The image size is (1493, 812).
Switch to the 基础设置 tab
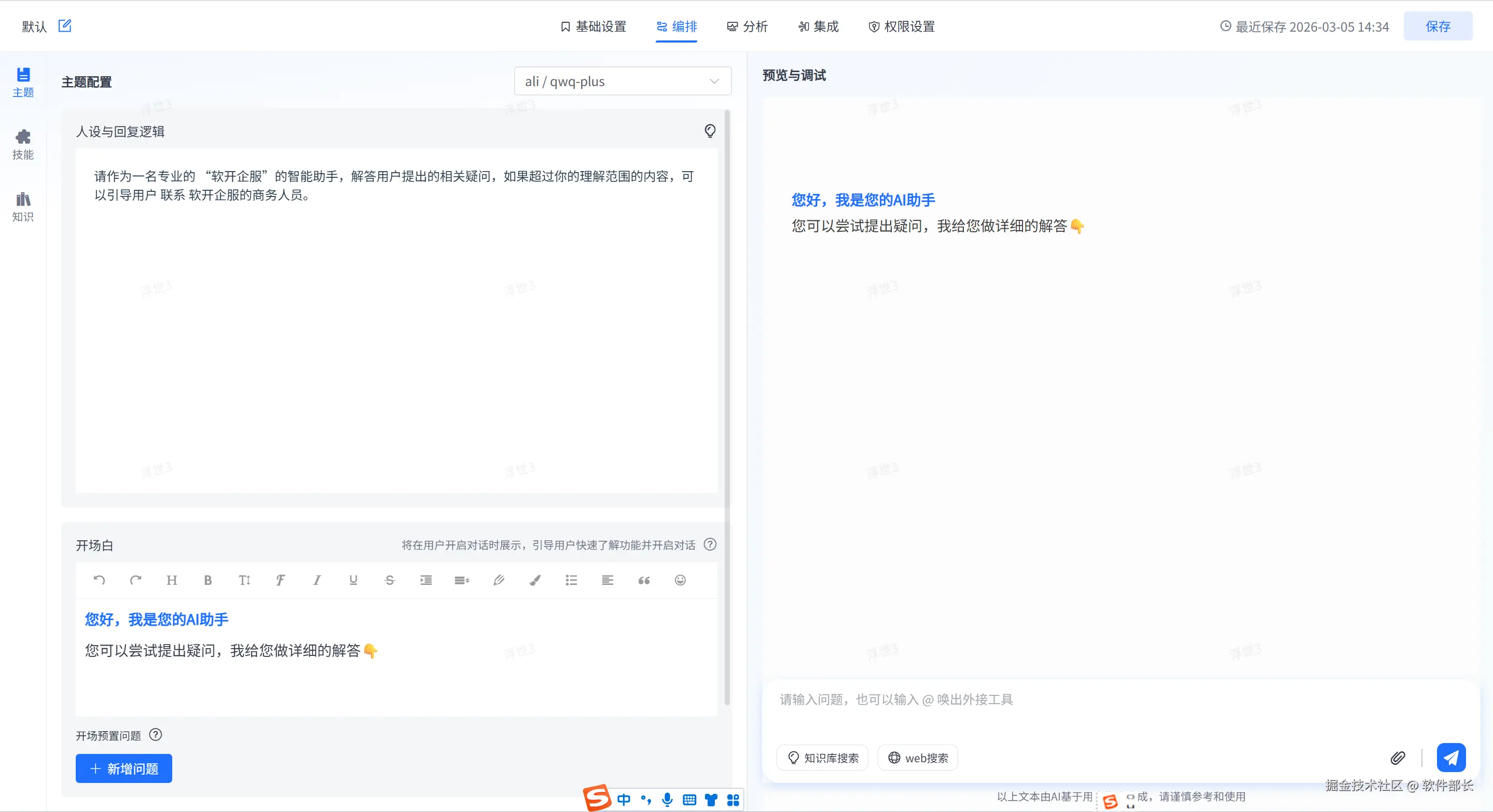[x=593, y=26]
